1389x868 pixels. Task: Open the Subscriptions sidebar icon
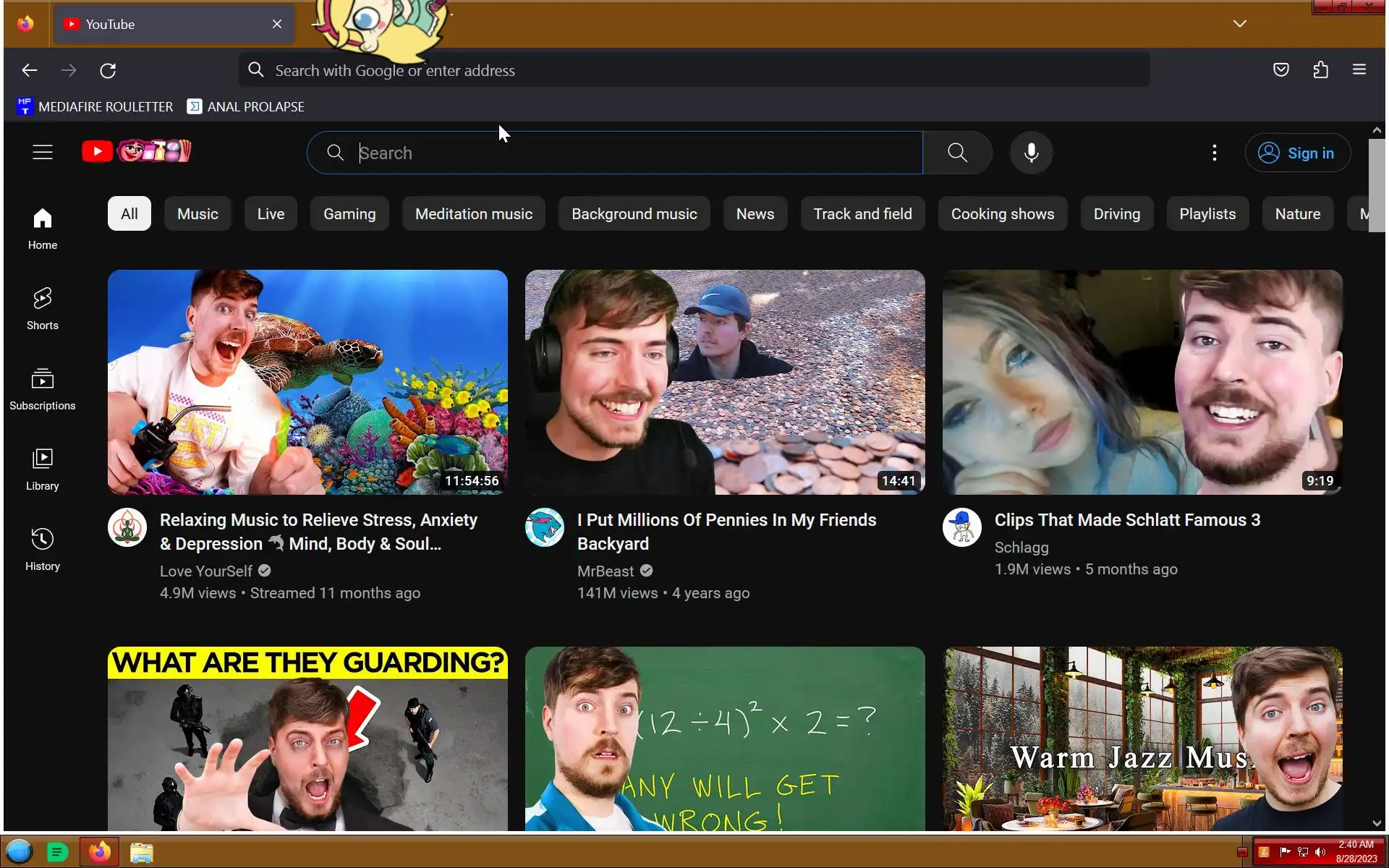42,388
